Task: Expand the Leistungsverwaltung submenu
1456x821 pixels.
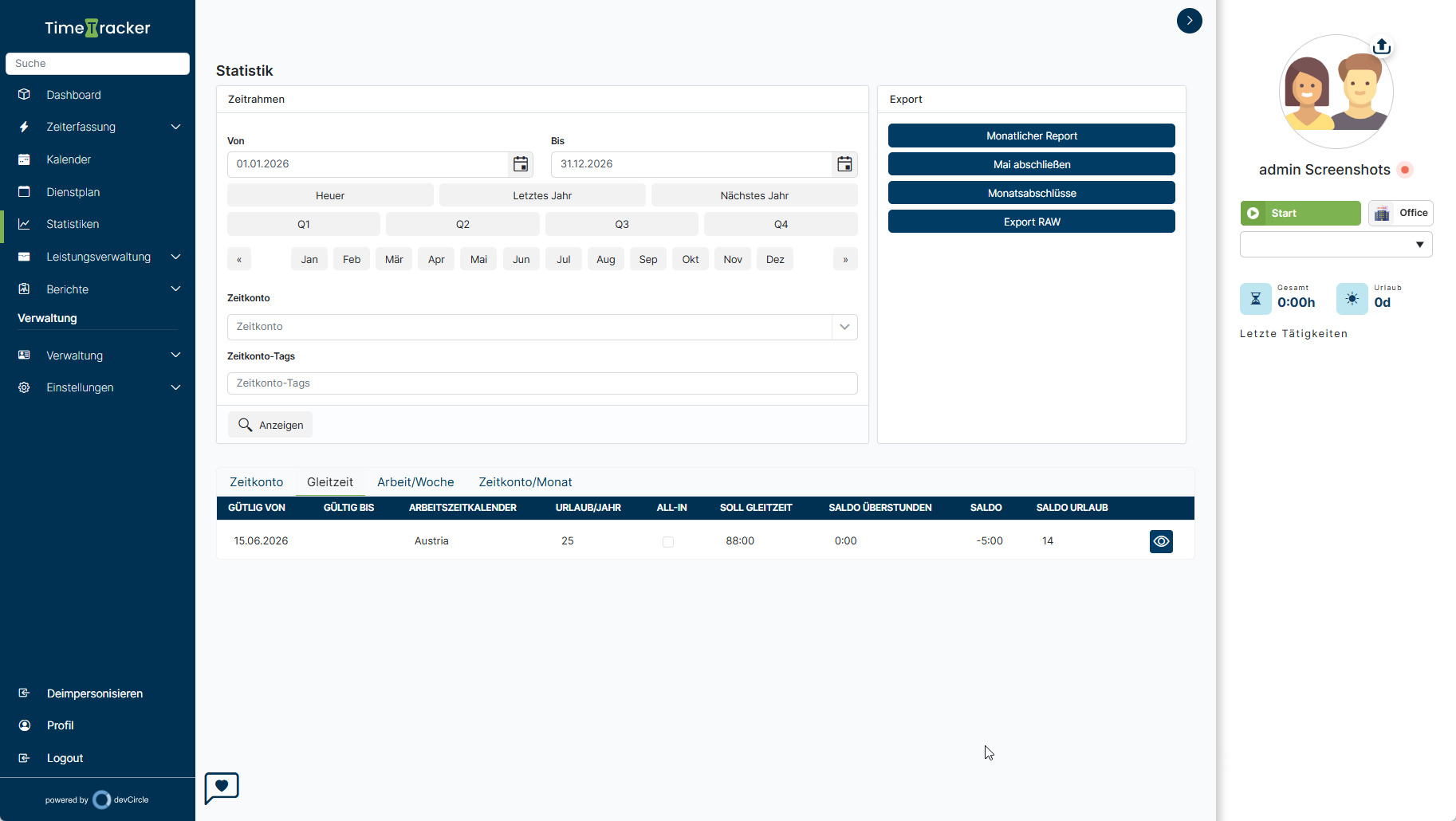Action: (x=176, y=257)
